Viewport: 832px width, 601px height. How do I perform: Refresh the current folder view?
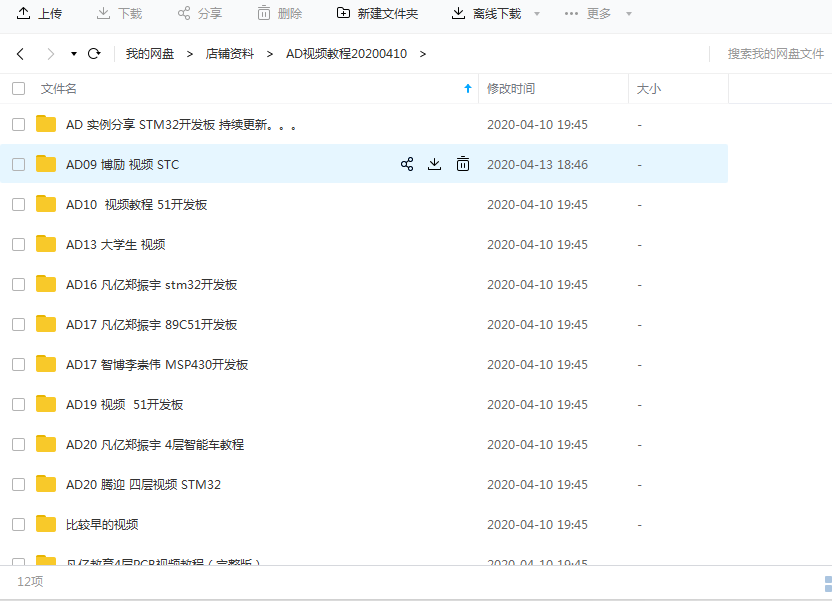tap(94, 55)
